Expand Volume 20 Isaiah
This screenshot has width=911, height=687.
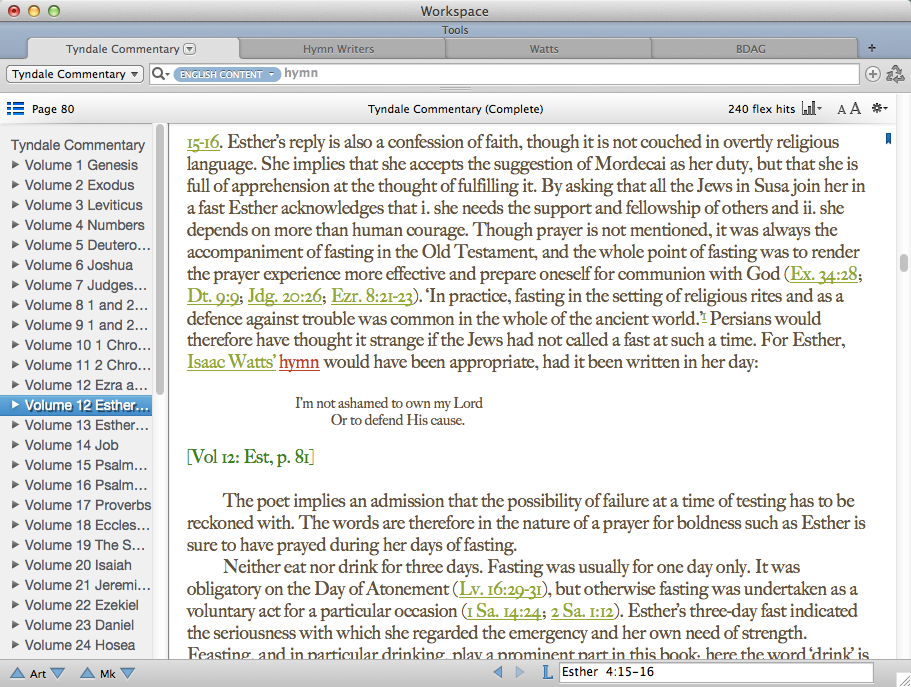tap(16, 564)
